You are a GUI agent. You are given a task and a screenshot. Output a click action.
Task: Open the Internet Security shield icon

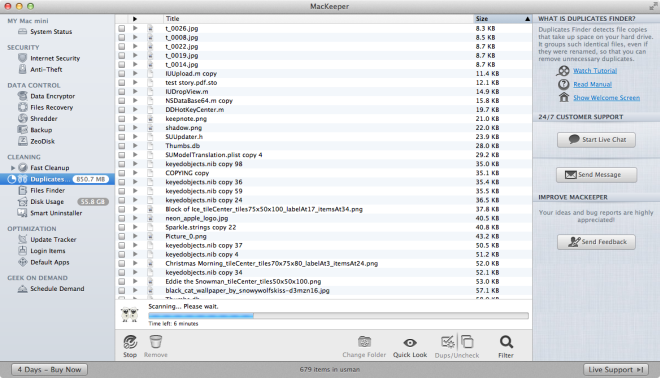tap(22, 58)
